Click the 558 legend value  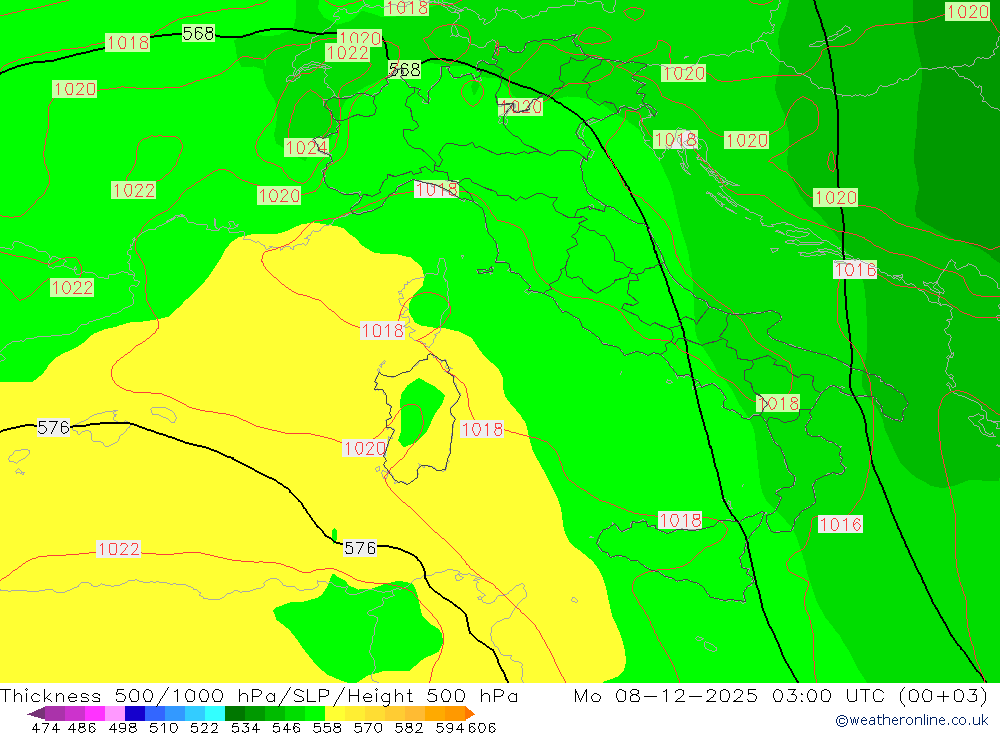point(327,727)
